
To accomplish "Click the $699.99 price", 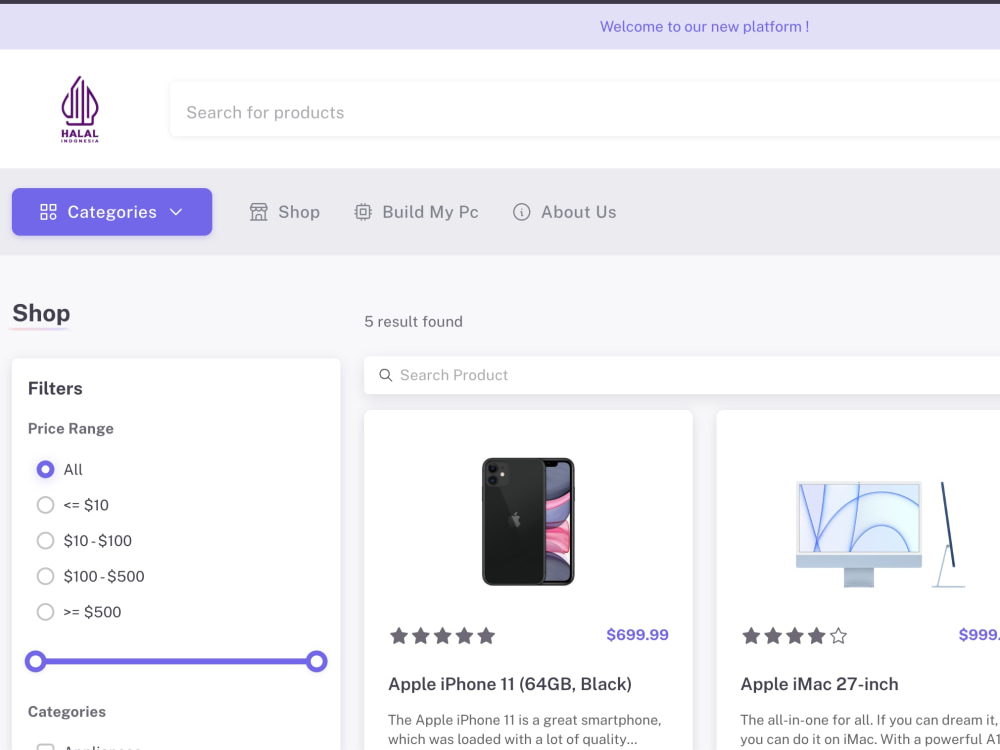I will [637, 635].
